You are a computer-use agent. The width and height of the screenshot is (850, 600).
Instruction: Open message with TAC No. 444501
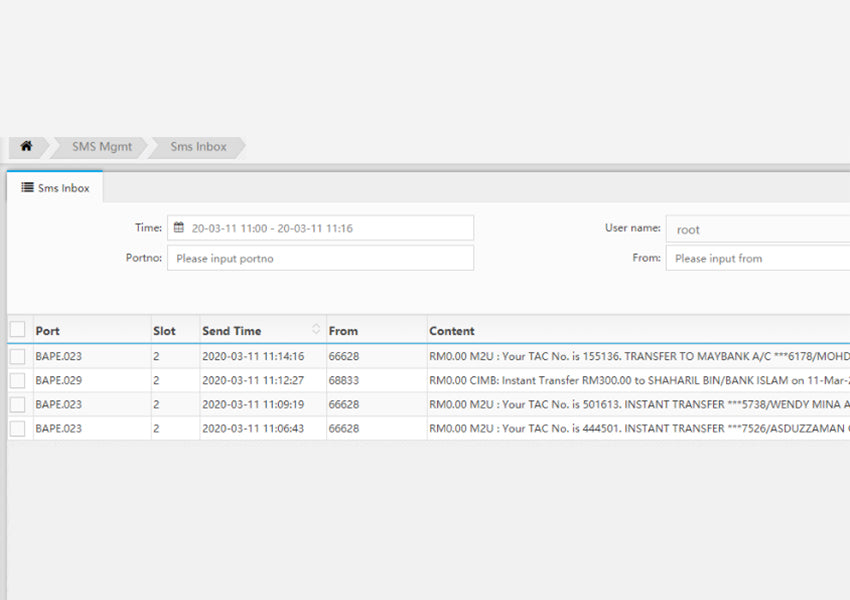click(x=640, y=429)
